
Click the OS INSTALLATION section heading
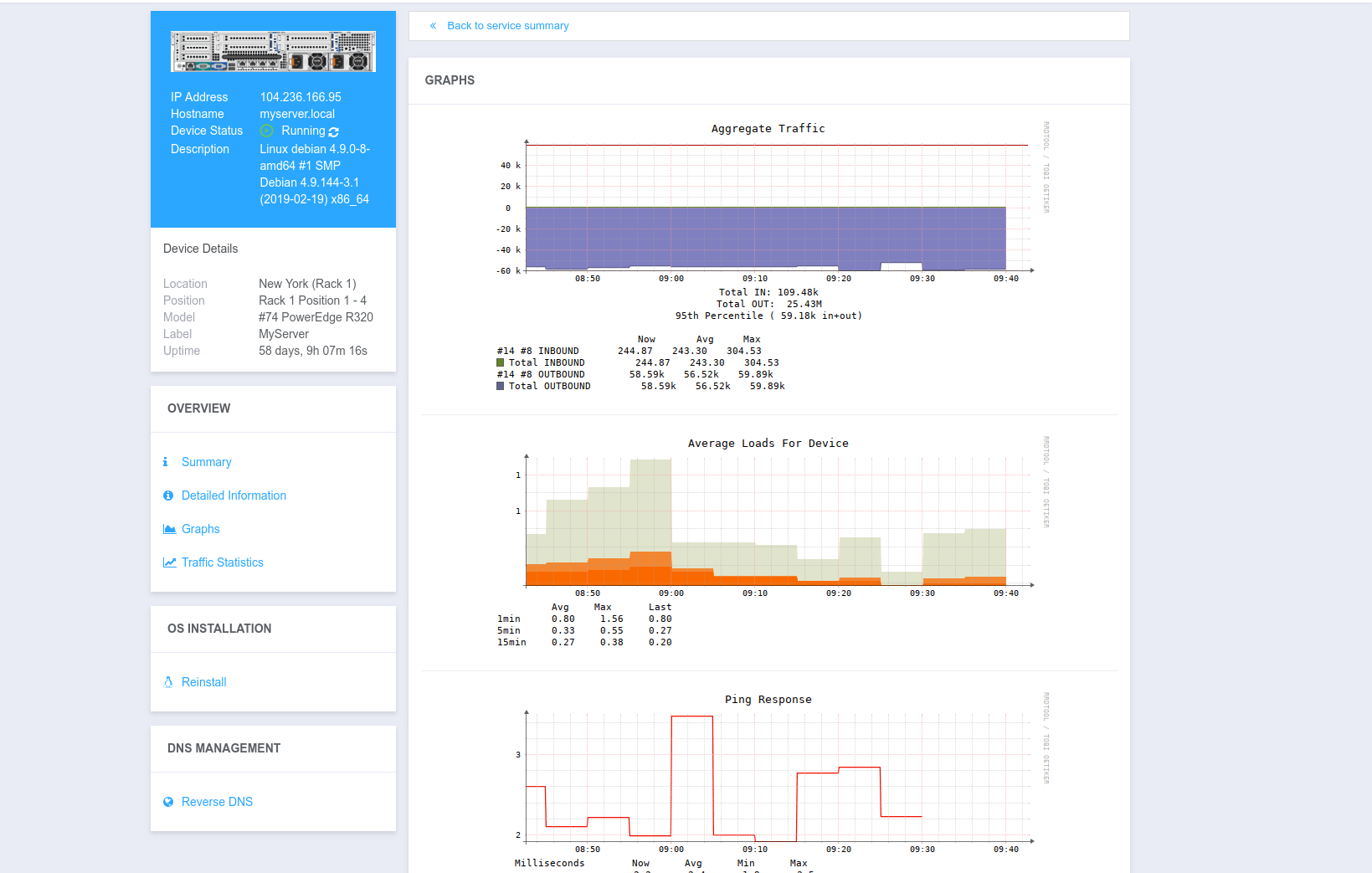(x=219, y=629)
